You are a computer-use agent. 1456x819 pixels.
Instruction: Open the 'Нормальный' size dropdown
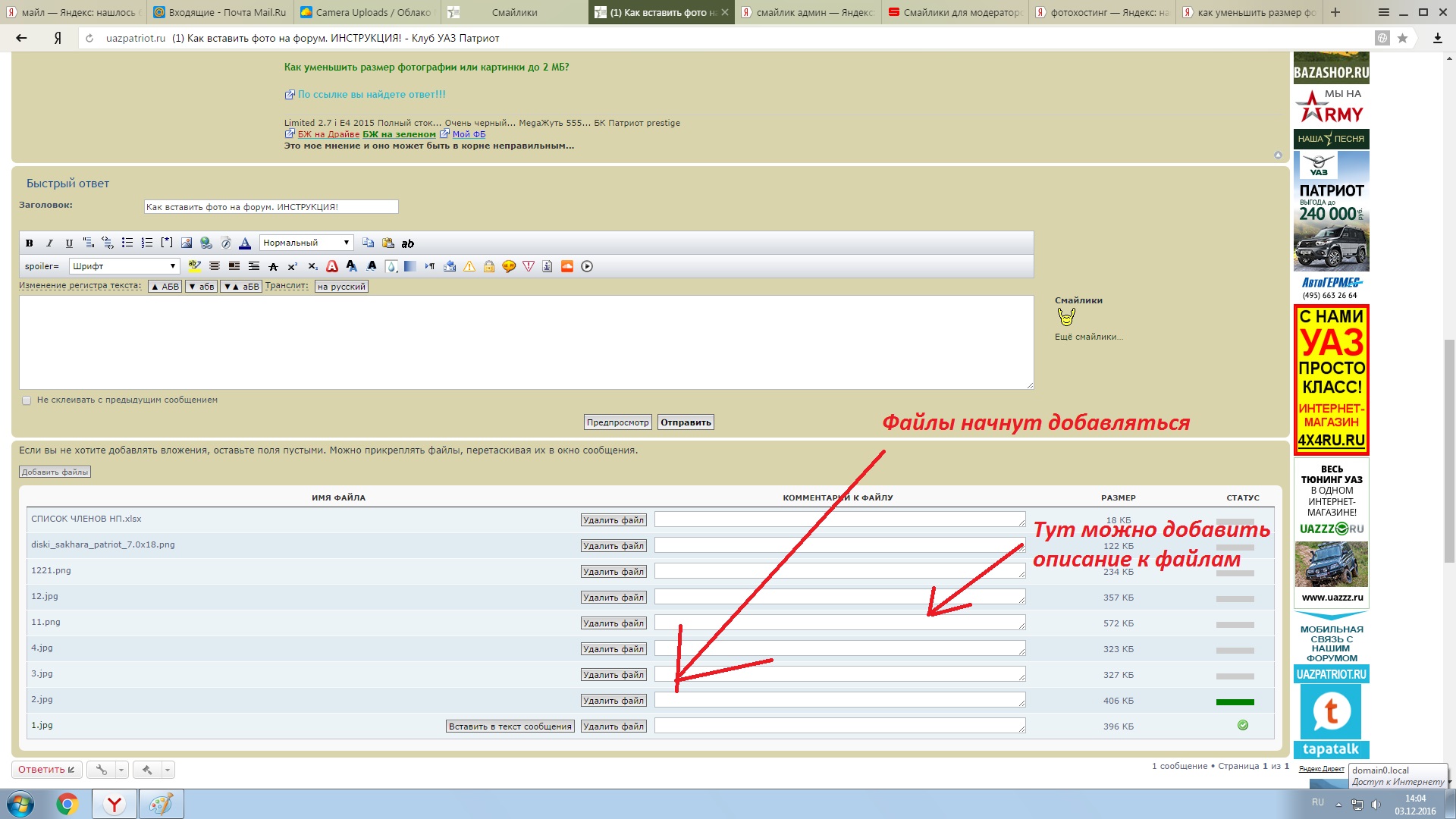tap(306, 243)
